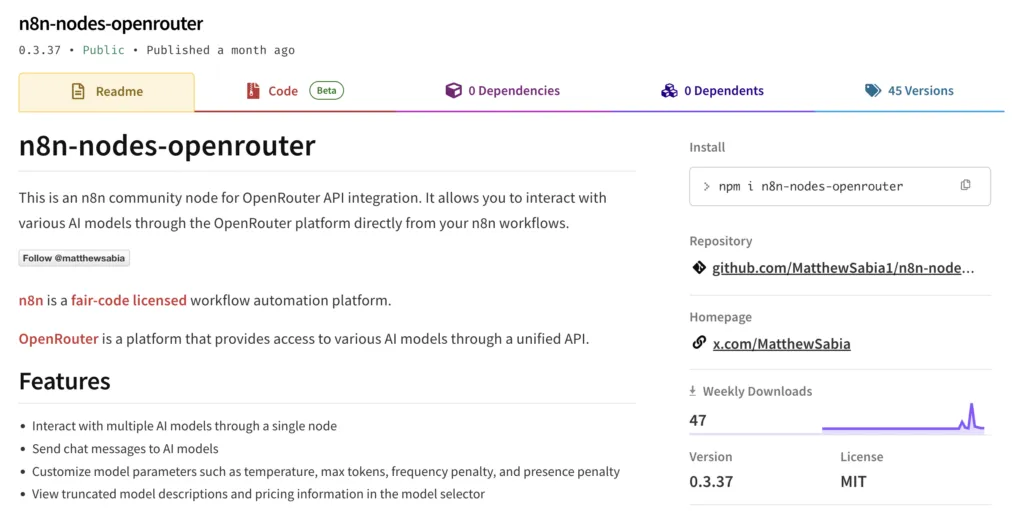1024x511 pixels.
Task: Show the 45 Versions tab
Action: (920, 91)
